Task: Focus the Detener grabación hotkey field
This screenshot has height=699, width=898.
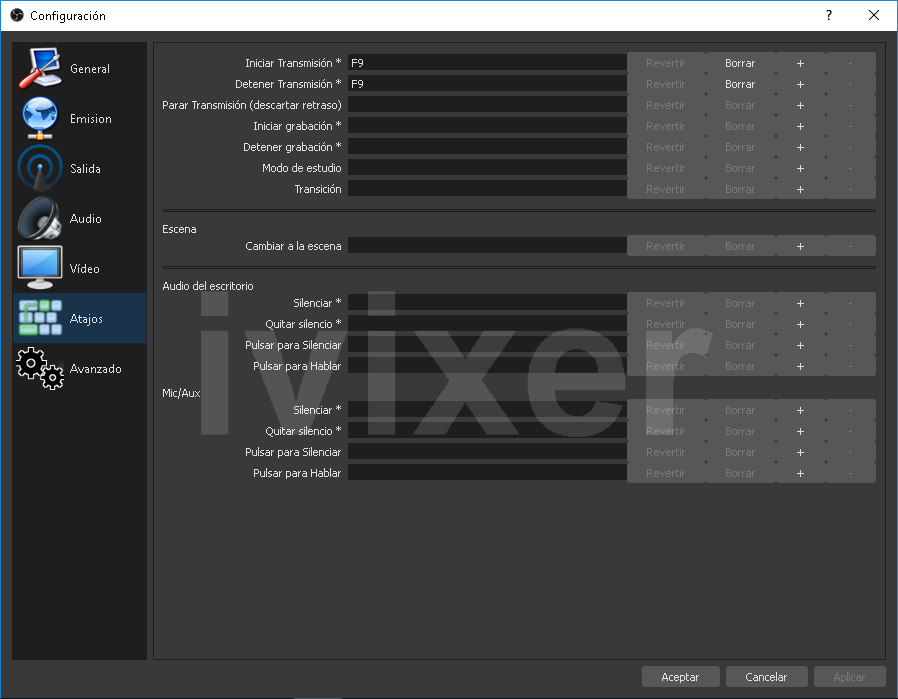Action: pos(487,147)
